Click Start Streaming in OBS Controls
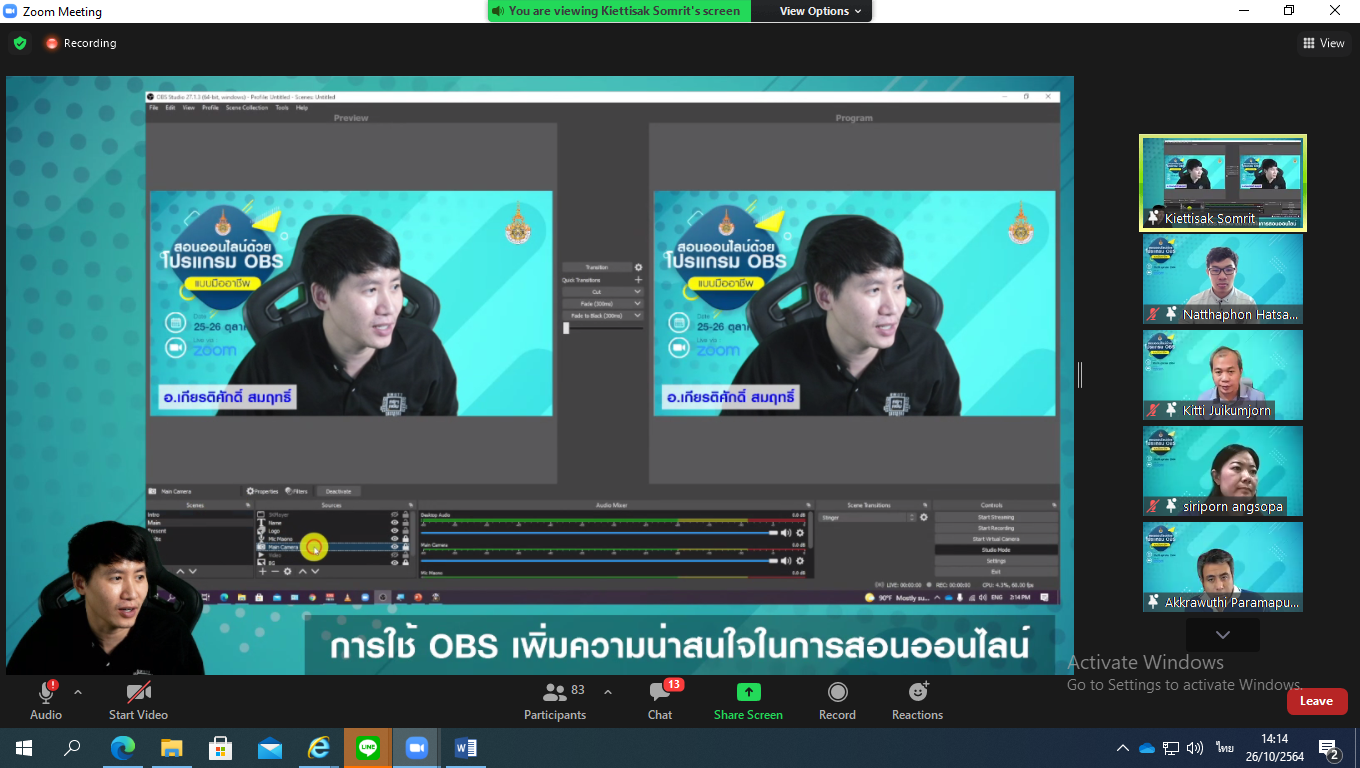The image size is (1360, 768). pos(996,517)
